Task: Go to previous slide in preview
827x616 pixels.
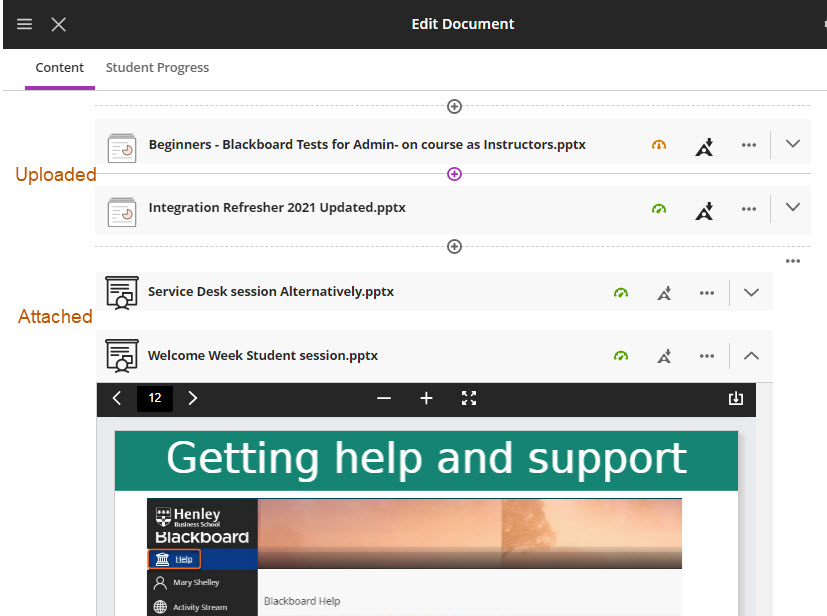Action: [117, 398]
